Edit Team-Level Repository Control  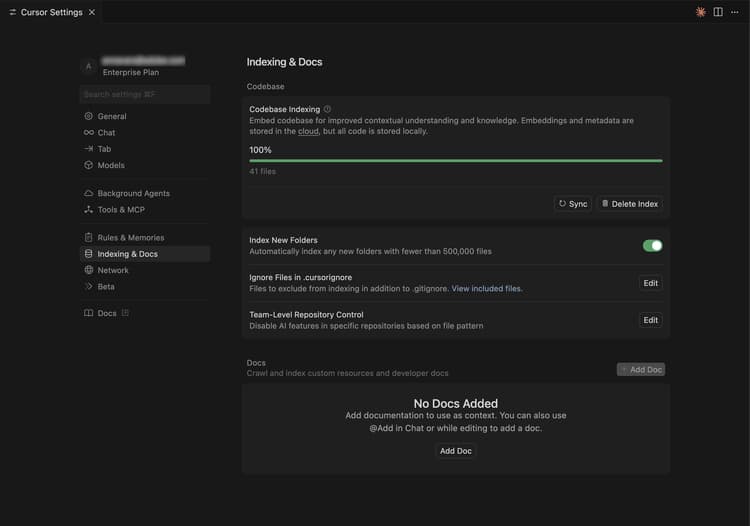(651, 320)
